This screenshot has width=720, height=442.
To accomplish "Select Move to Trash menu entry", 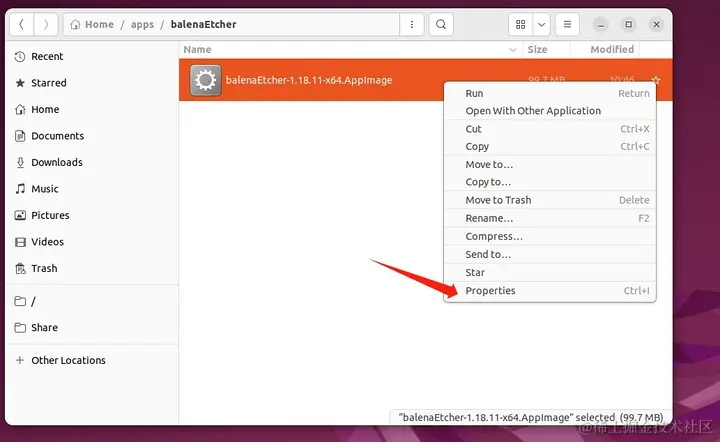I will pos(550,200).
